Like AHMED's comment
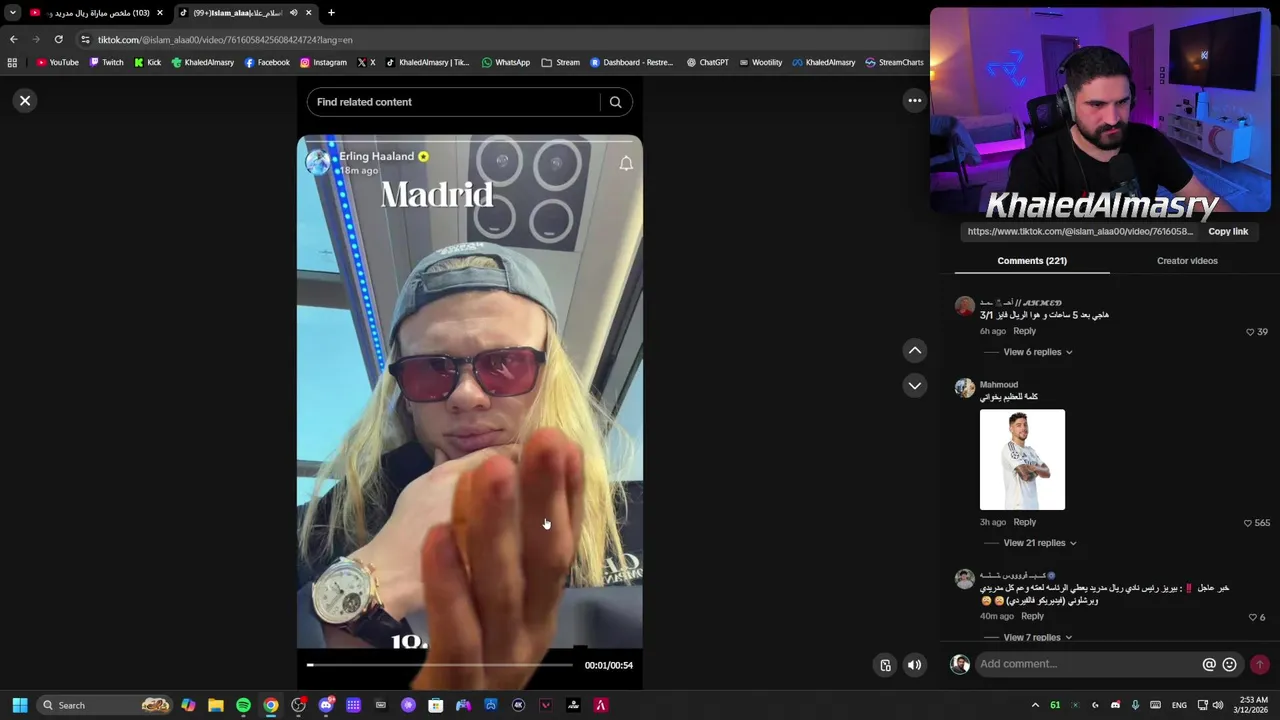Image resolution: width=1280 pixels, height=720 pixels. tap(1250, 332)
